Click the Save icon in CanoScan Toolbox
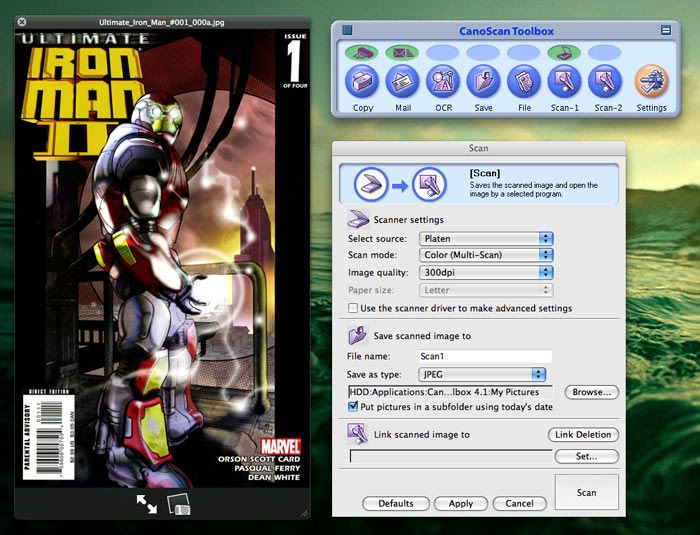 tap(483, 81)
